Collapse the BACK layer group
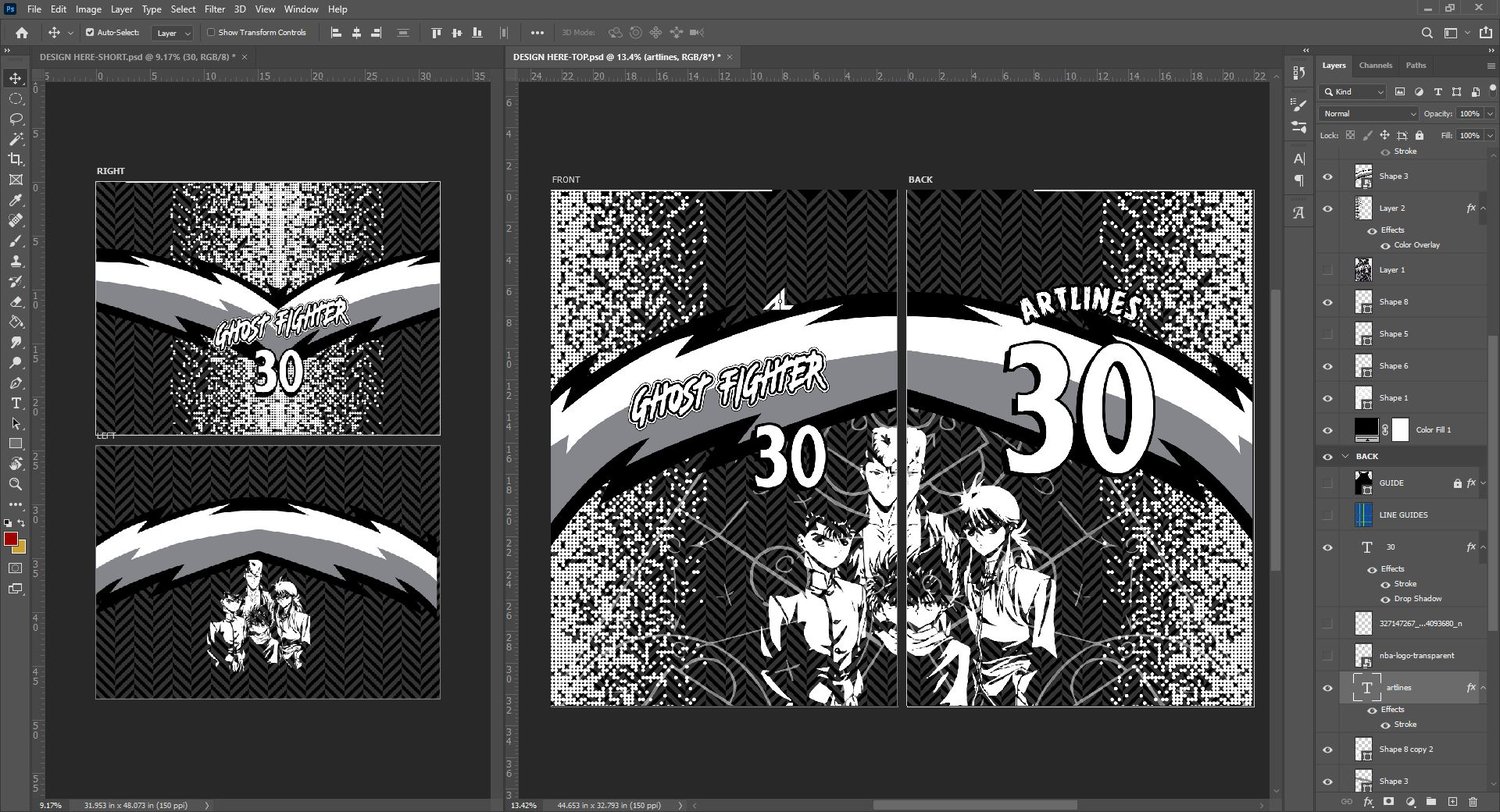1500x812 pixels. click(x=1345, y=456)
